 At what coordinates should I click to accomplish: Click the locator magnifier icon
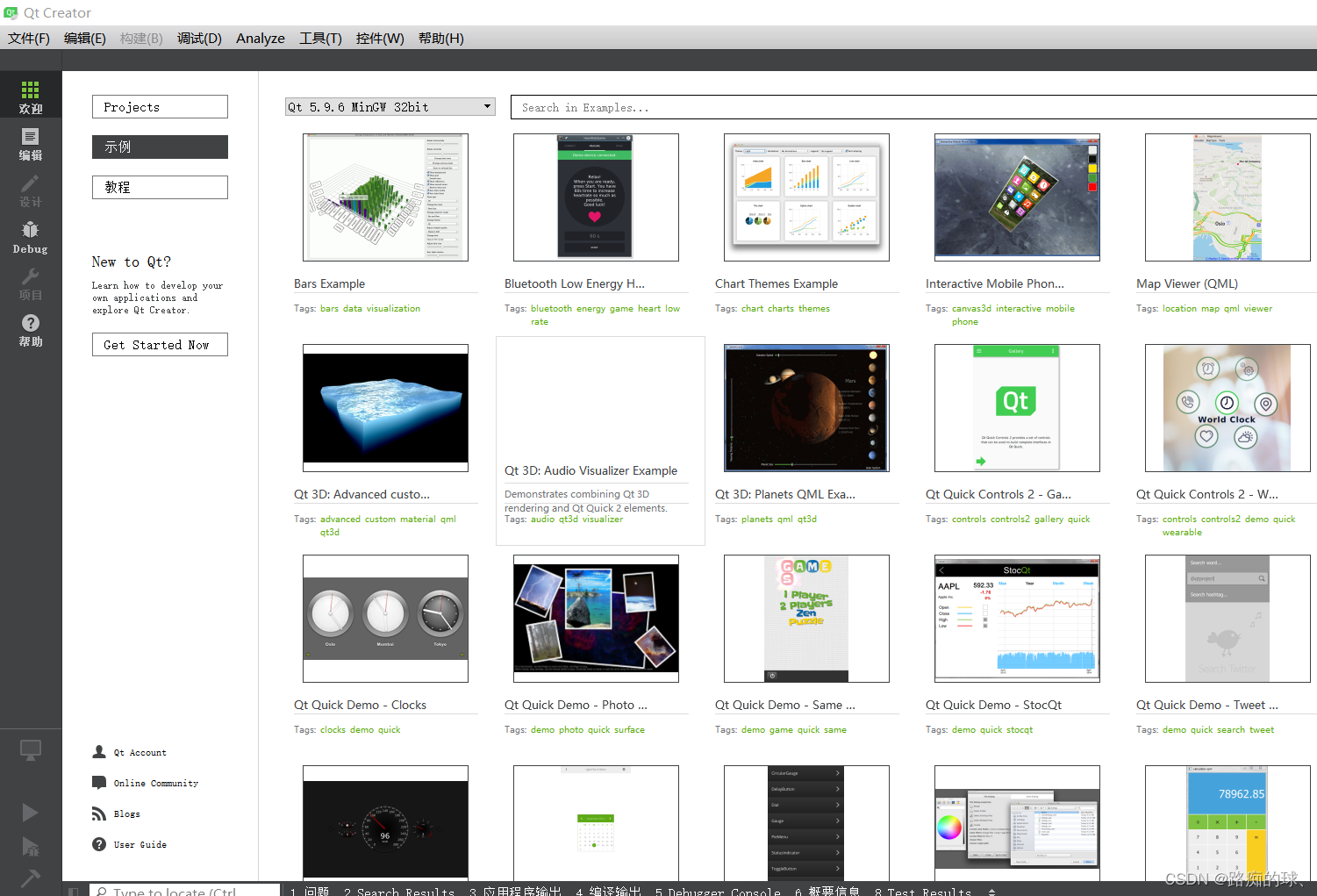click(x=102, y=892)
